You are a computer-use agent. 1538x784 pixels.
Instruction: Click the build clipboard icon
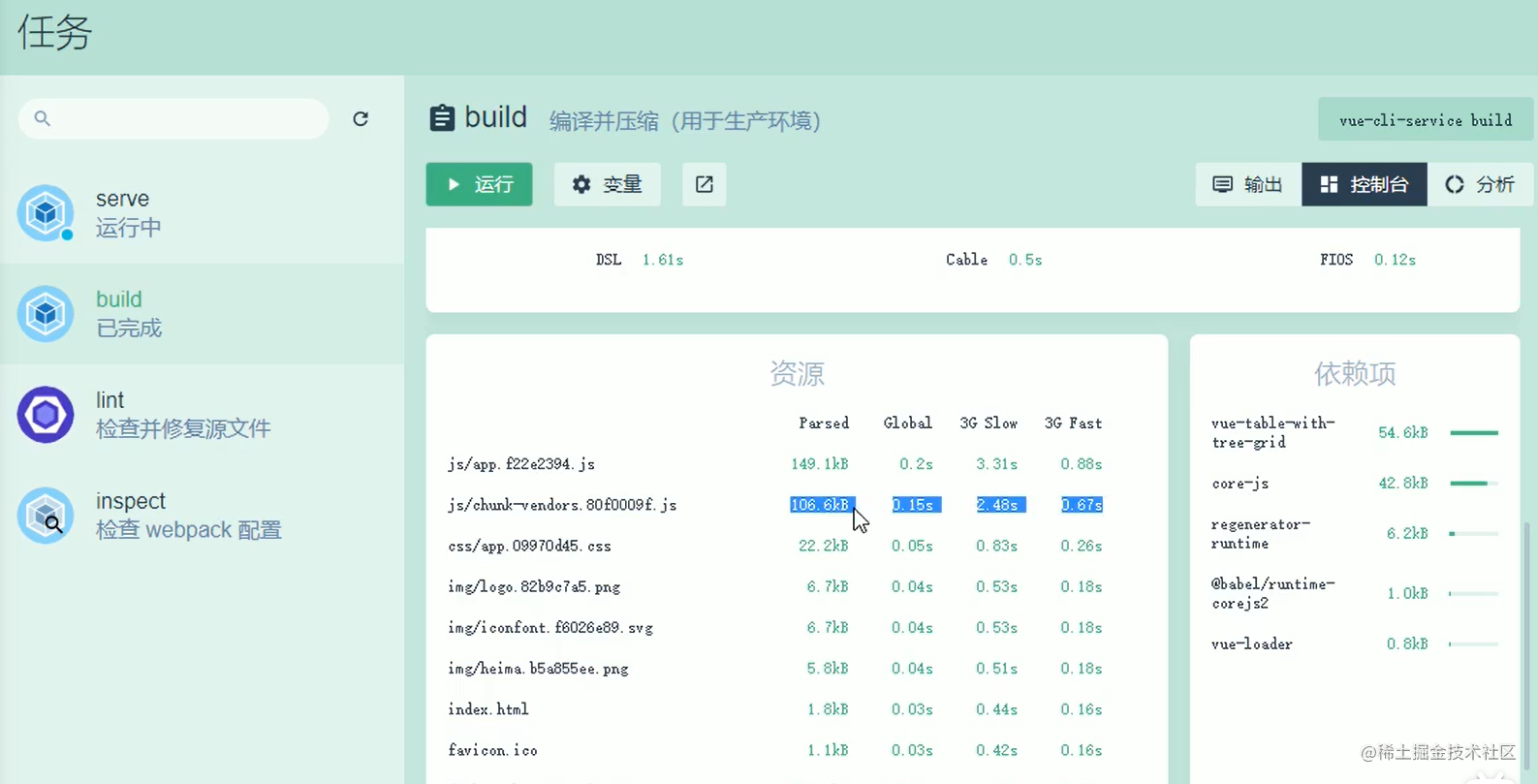tap(442, 118)
